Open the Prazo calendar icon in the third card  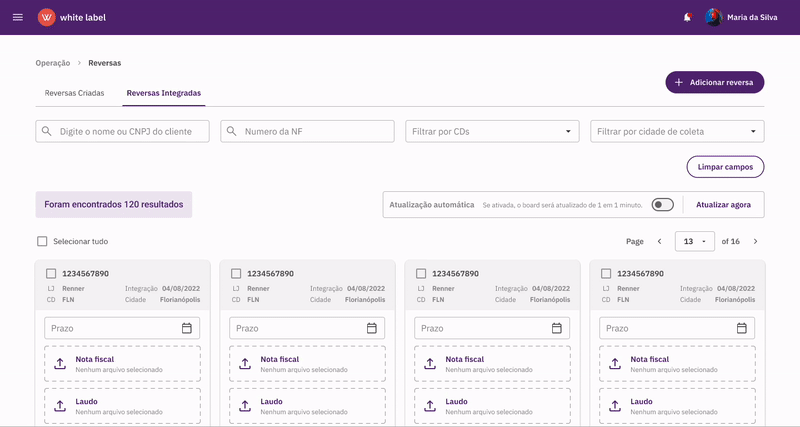pos(557,328)
